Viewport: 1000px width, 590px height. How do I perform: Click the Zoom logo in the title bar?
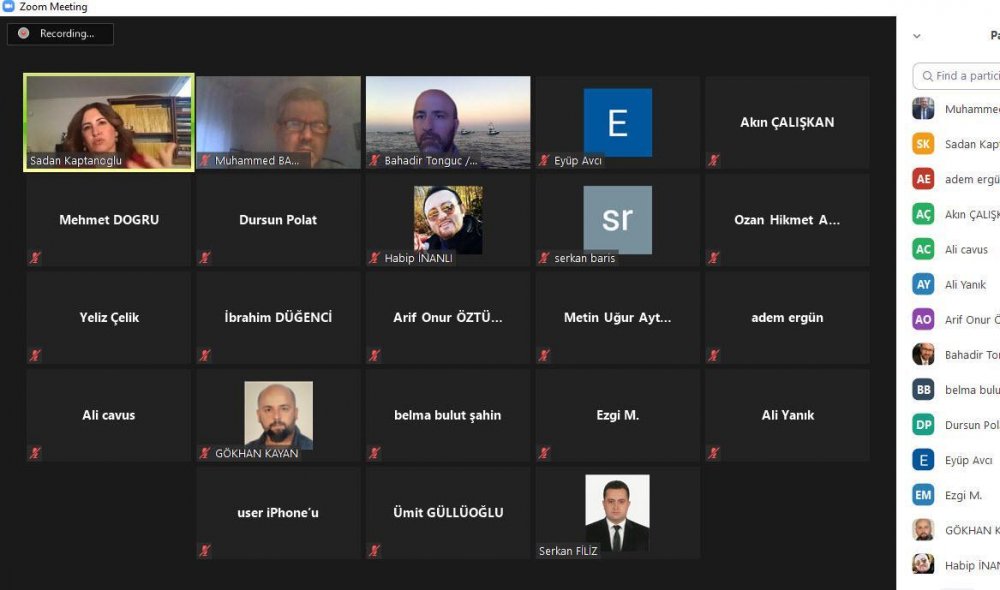pos(9,7)
